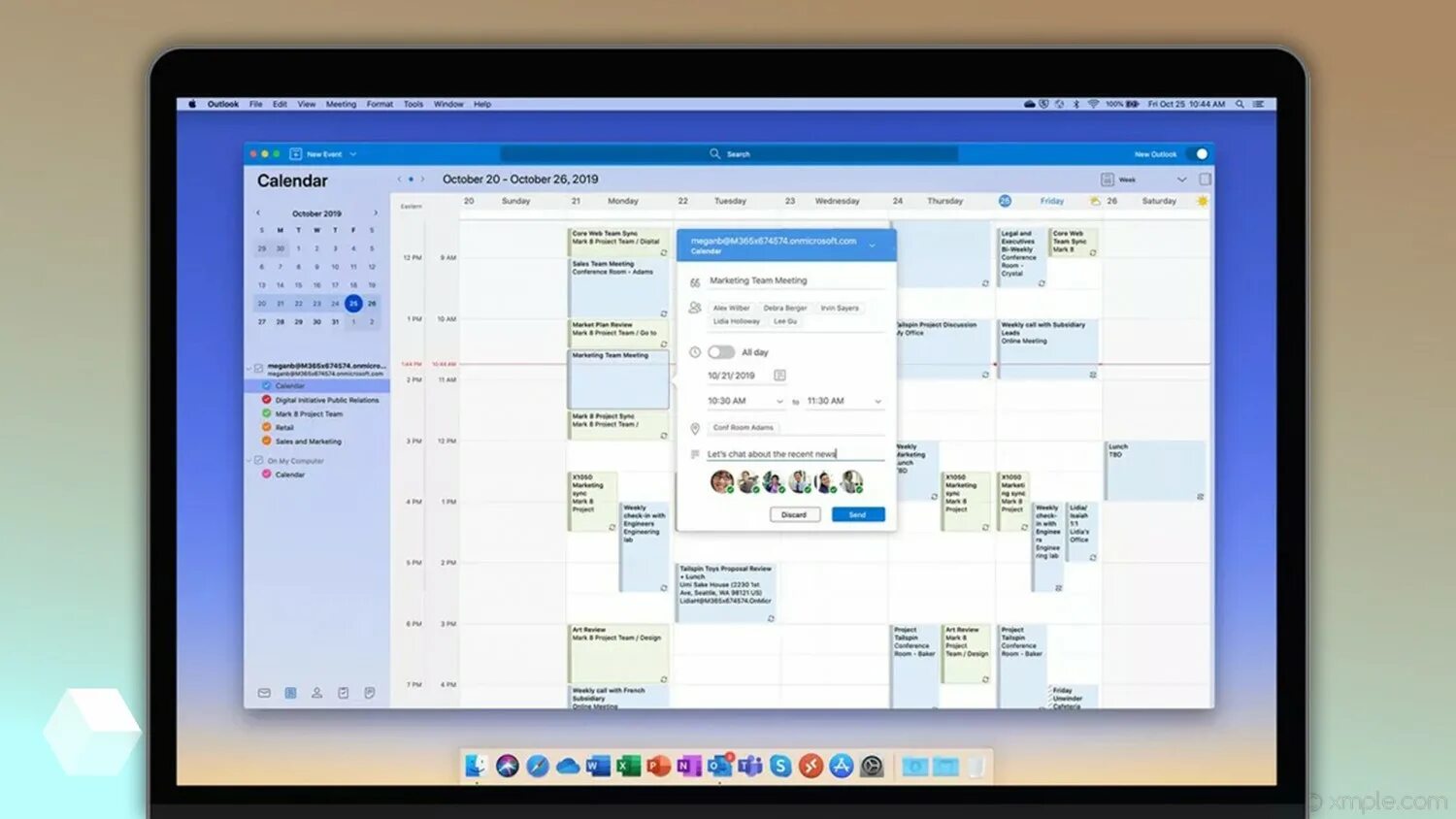Open the New Event dropdown arrow

[x=353, y=154]
